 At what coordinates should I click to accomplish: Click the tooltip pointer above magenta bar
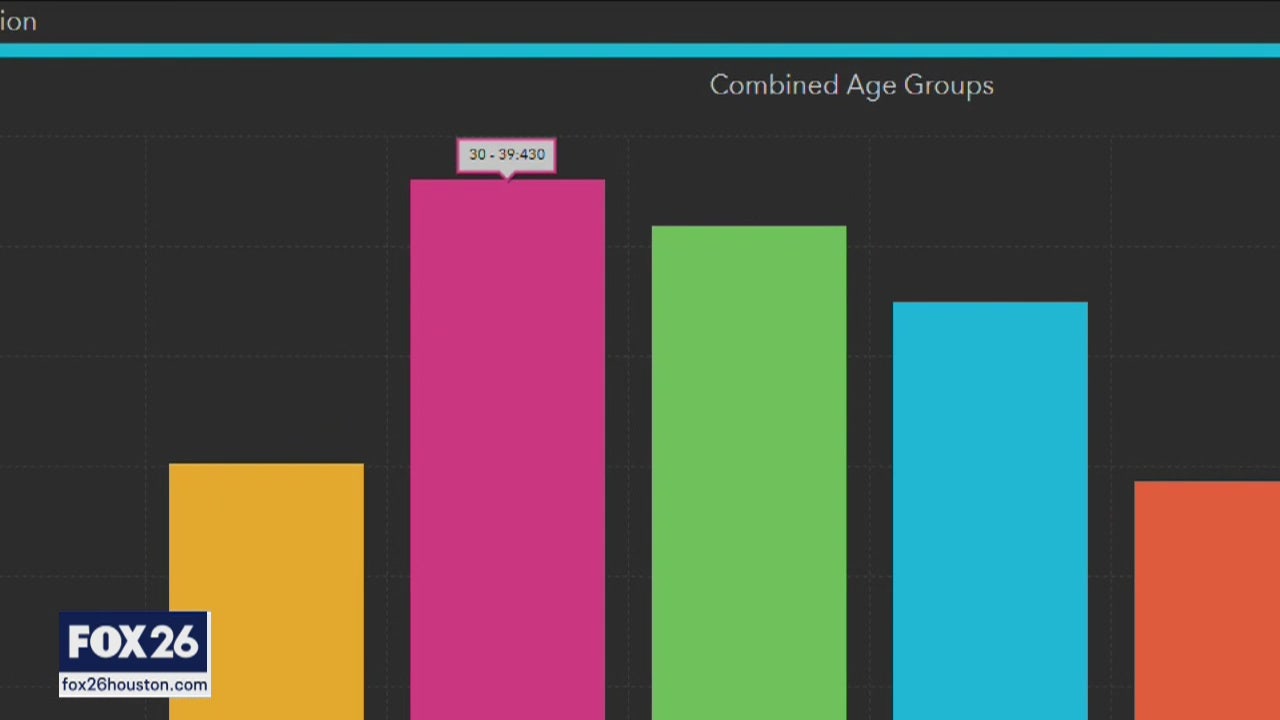click(x=507, y=175)
